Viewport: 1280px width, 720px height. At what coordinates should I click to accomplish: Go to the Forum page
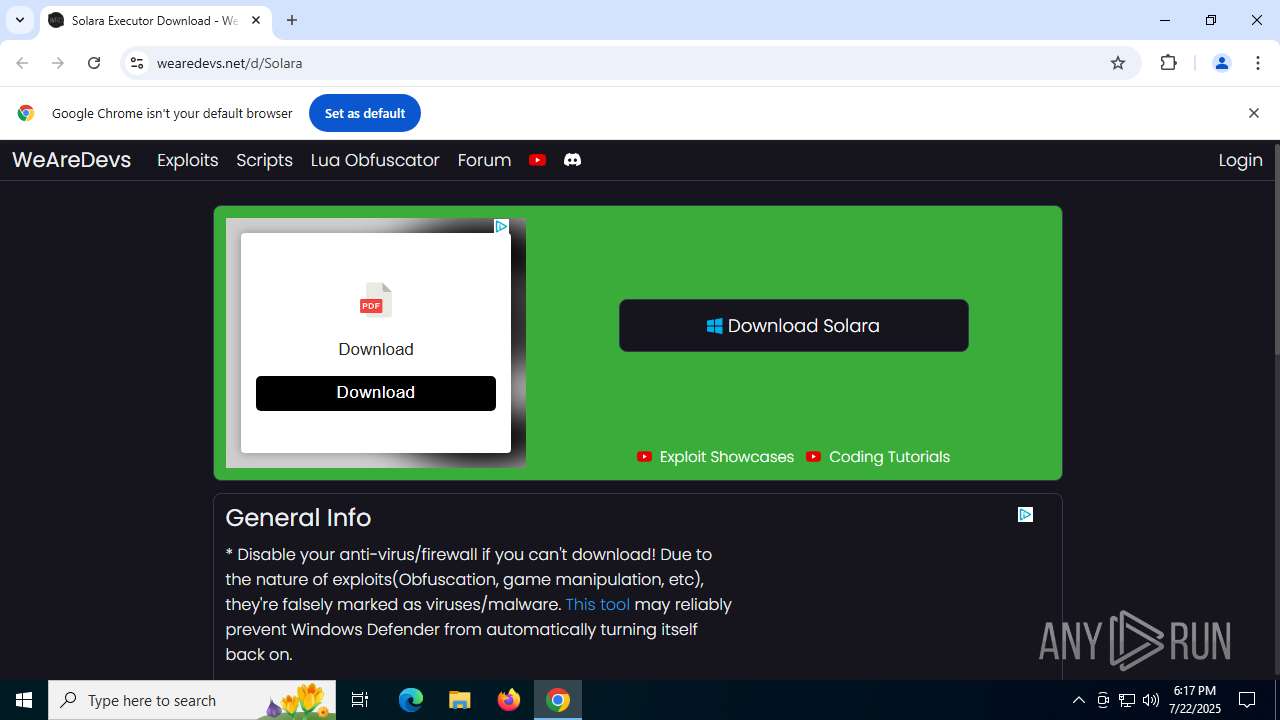(484, 160)
